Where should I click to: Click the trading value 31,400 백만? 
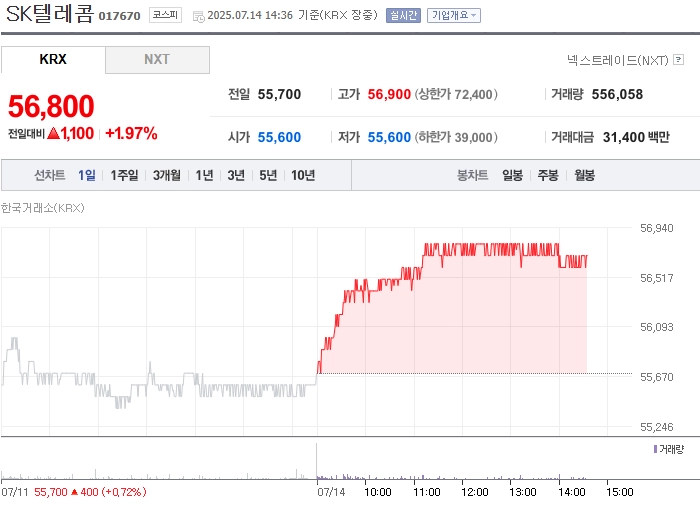click(636, 137)
